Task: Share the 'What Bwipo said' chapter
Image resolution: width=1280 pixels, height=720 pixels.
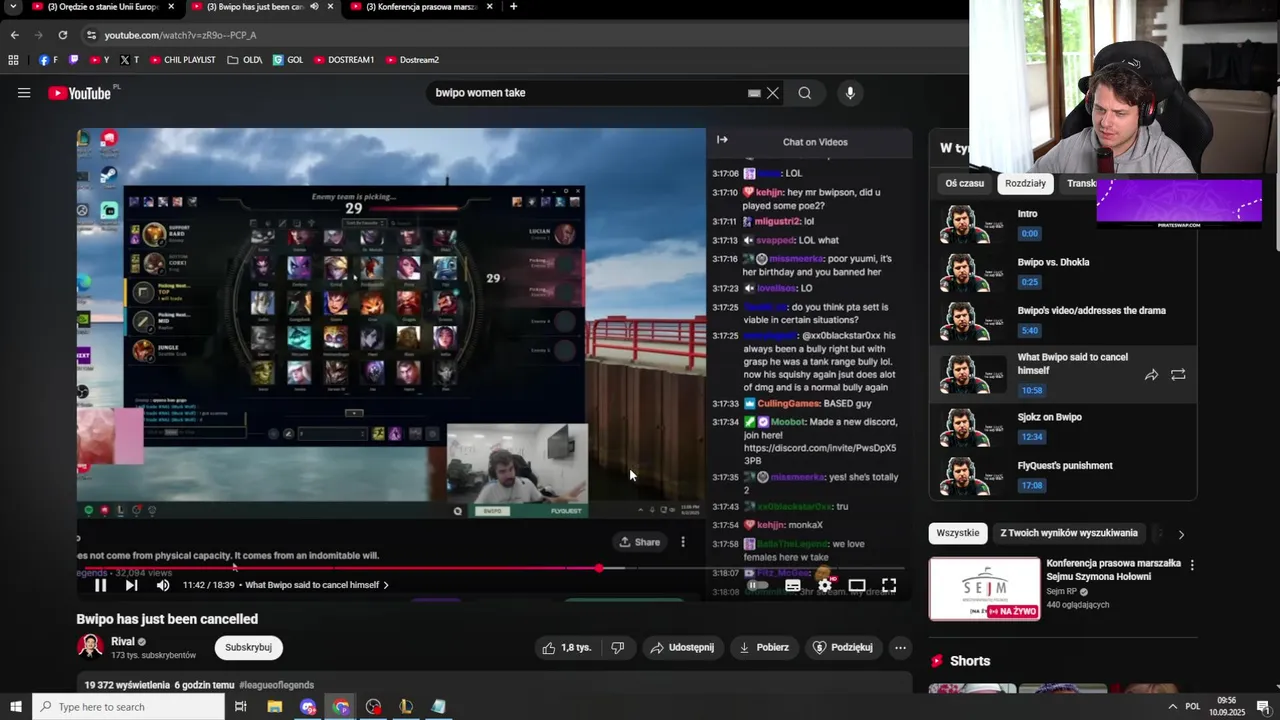Action: pos(1151,375)
